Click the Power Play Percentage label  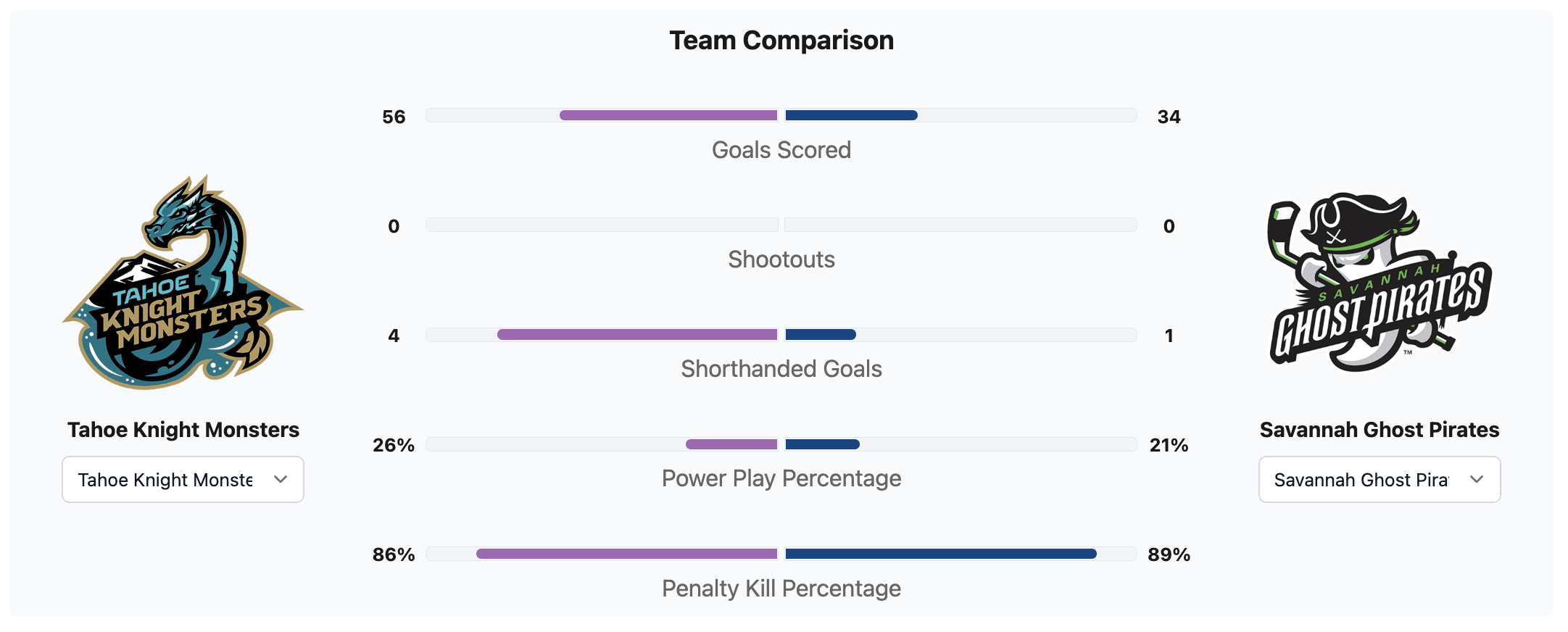click(781, 478)
